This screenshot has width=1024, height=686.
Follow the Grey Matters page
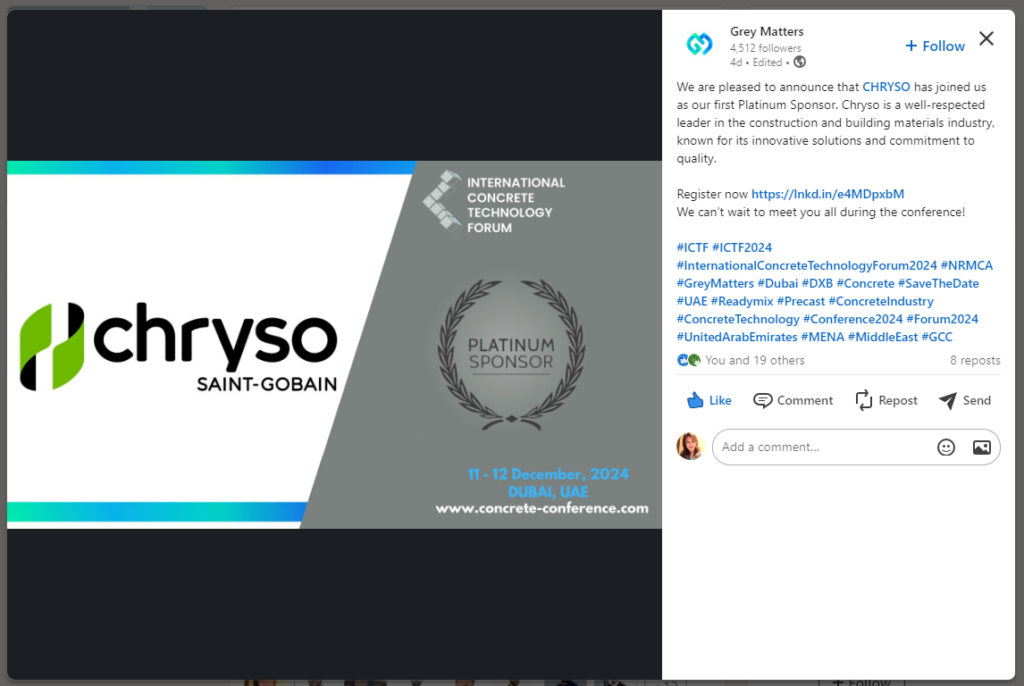click(x=935, y=46)
